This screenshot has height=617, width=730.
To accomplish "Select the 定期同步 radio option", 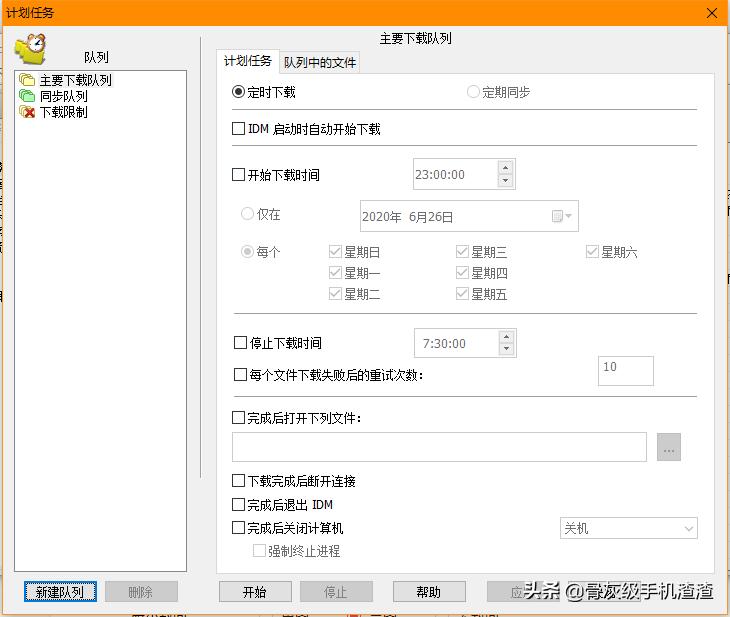I will pyautogui.click(x=499, y=92).
